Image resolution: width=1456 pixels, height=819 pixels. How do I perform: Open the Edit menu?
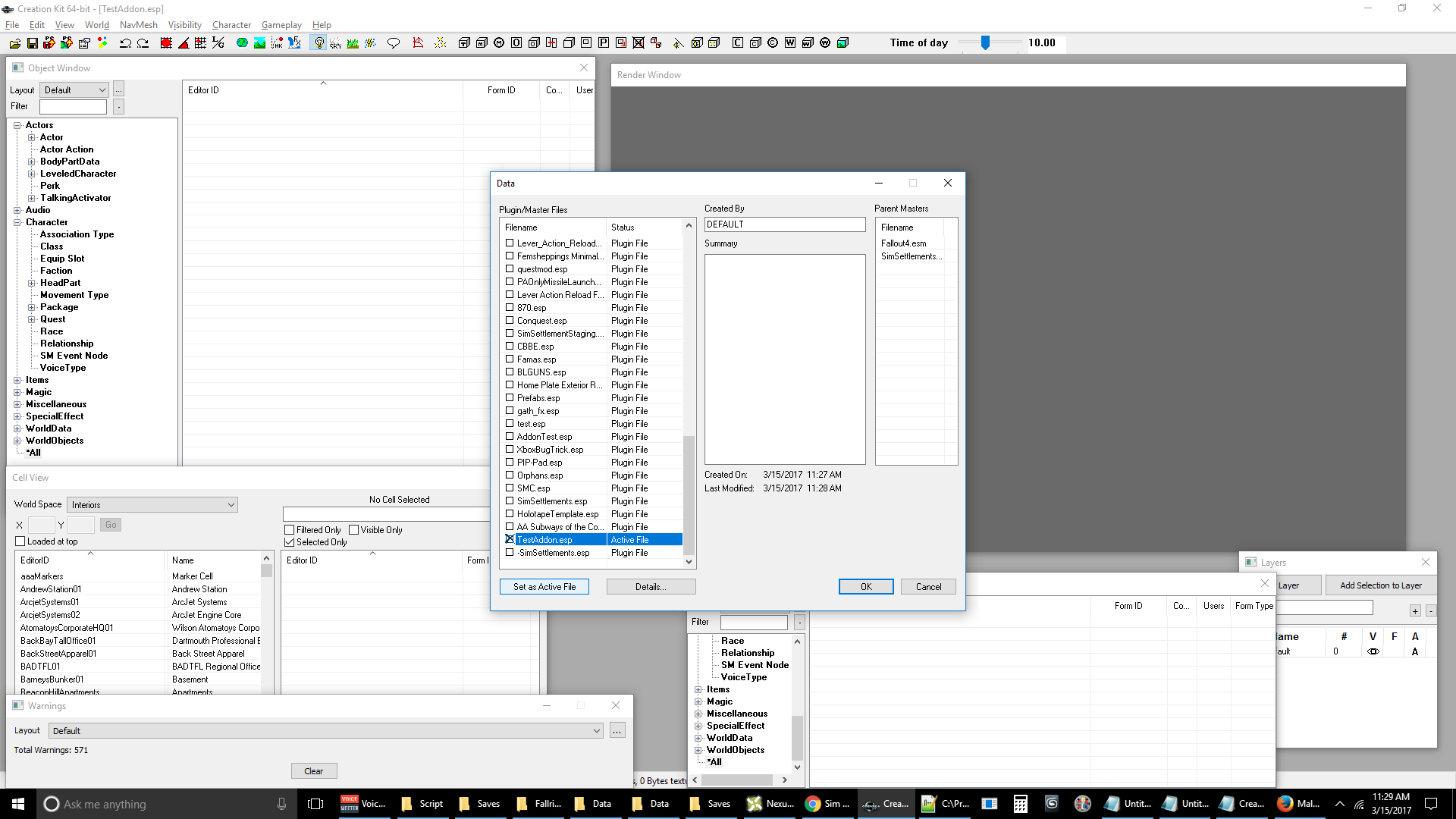click(x=36, y=25)
